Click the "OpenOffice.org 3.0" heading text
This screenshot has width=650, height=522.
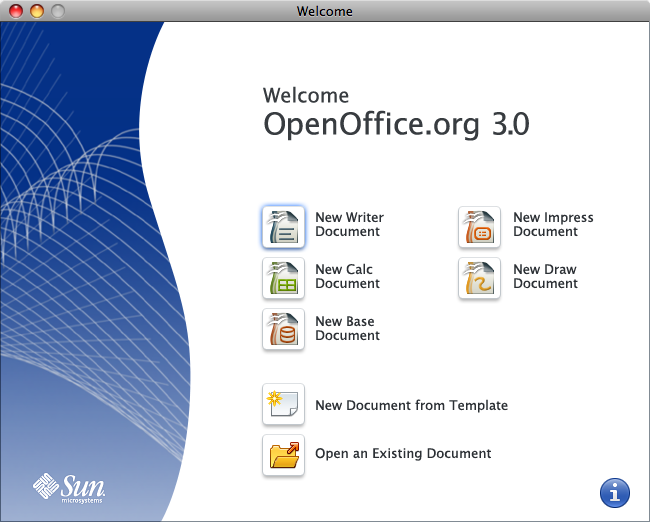(x=396, y=125)
